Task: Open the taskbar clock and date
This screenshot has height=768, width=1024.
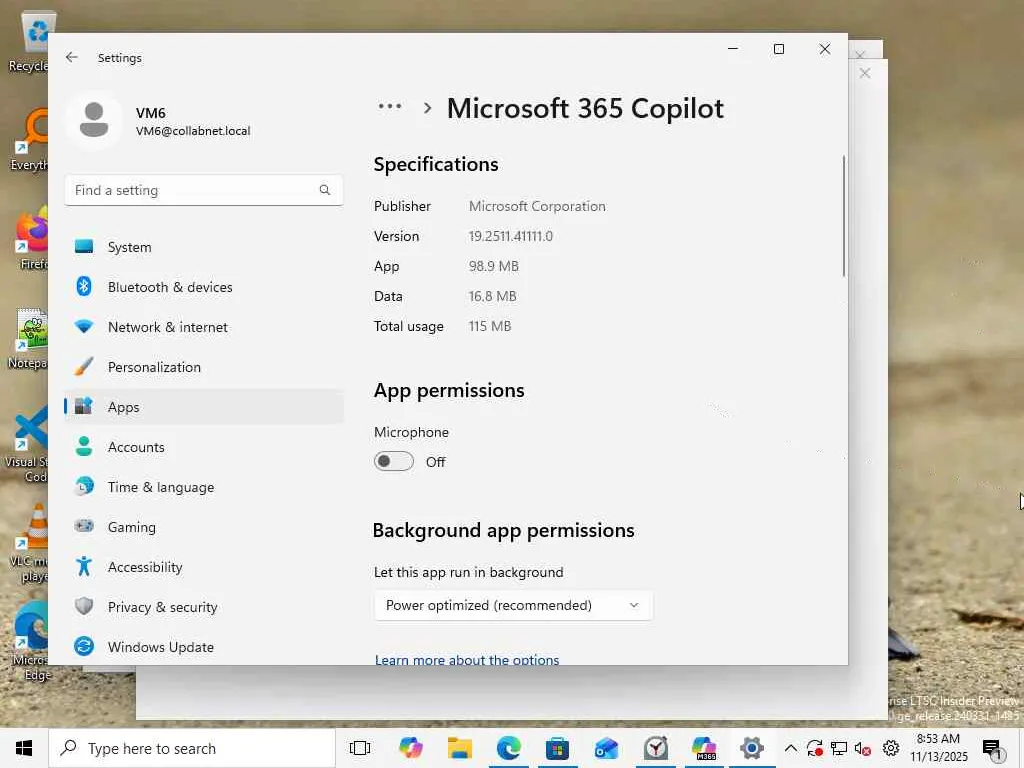Action: tap(938, 748)
